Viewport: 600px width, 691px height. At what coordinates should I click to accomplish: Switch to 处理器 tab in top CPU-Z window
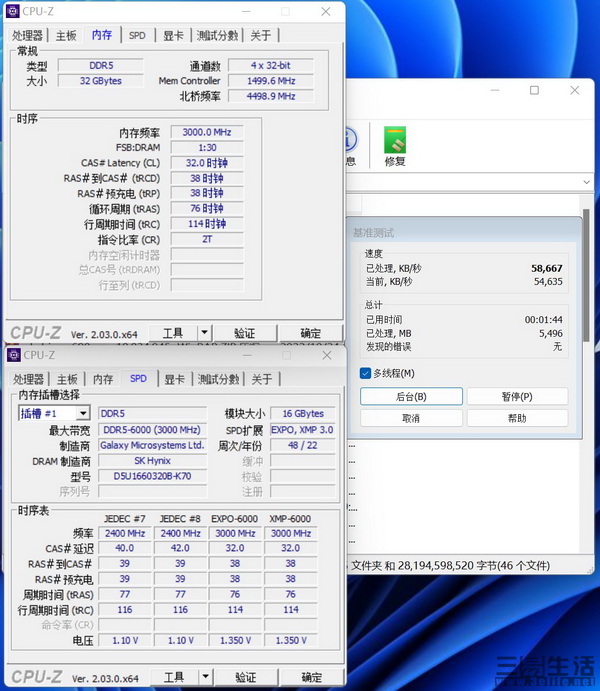[x=27, y=36]
